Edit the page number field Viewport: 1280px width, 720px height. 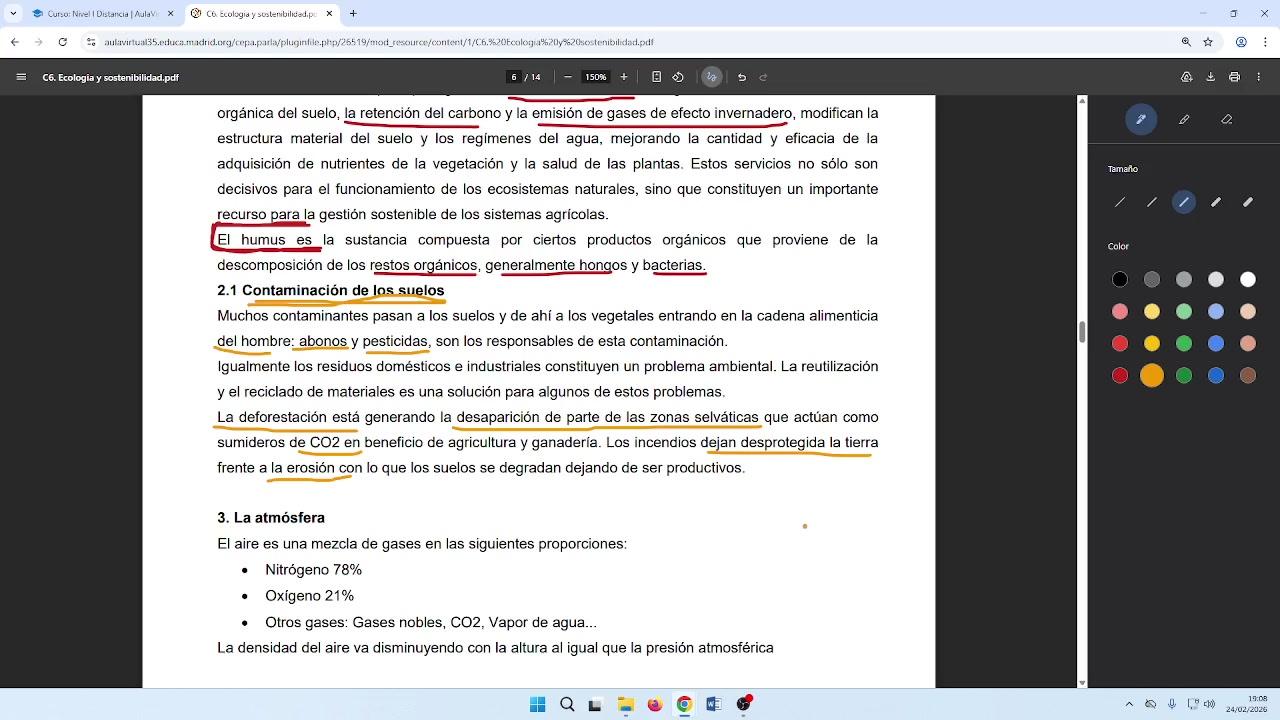[x=514, y=77]
